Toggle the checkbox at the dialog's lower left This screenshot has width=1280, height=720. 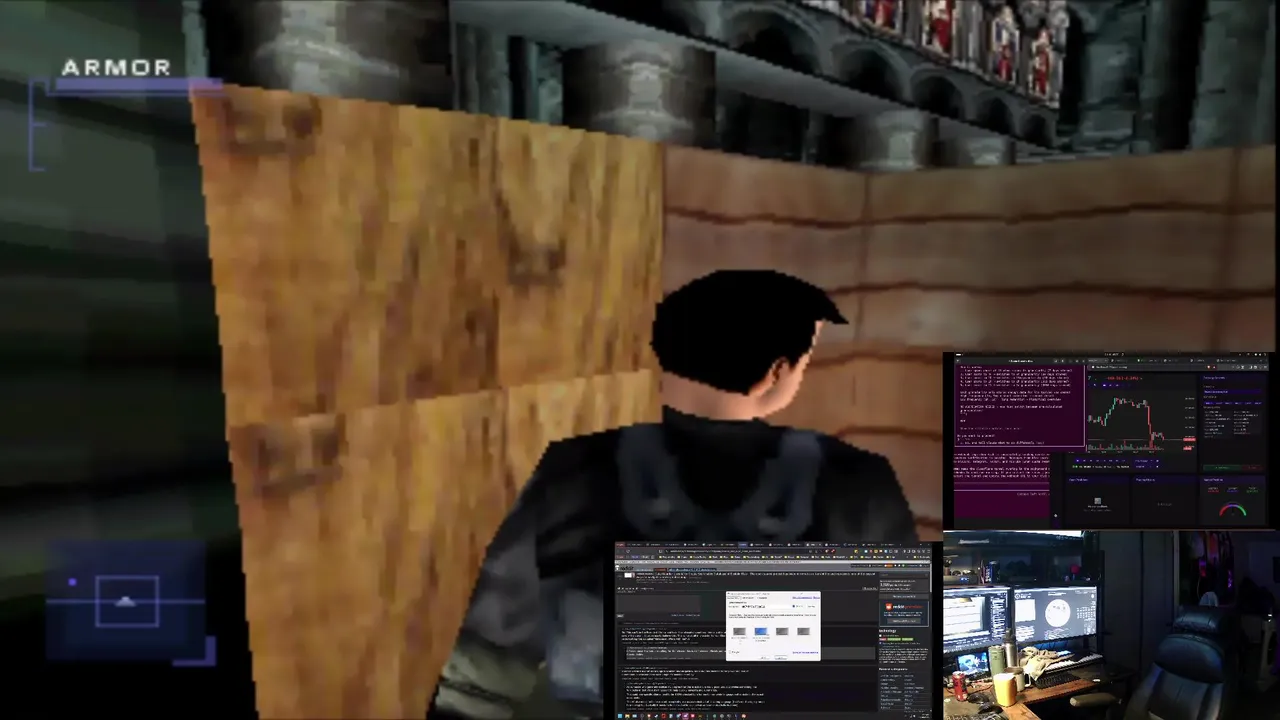tap(730, 652)
